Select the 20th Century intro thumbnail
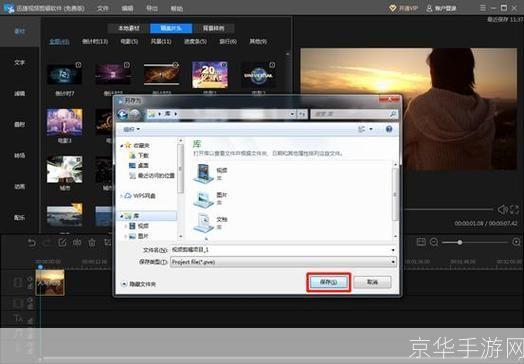 (x=210, y=75)
